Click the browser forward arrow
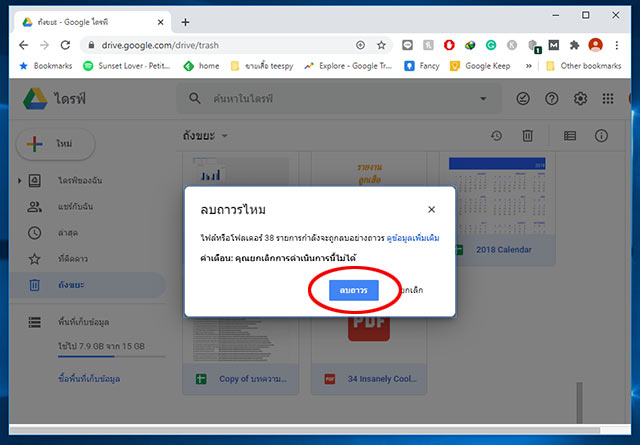 pyautogui.click(x=44, y=45)
